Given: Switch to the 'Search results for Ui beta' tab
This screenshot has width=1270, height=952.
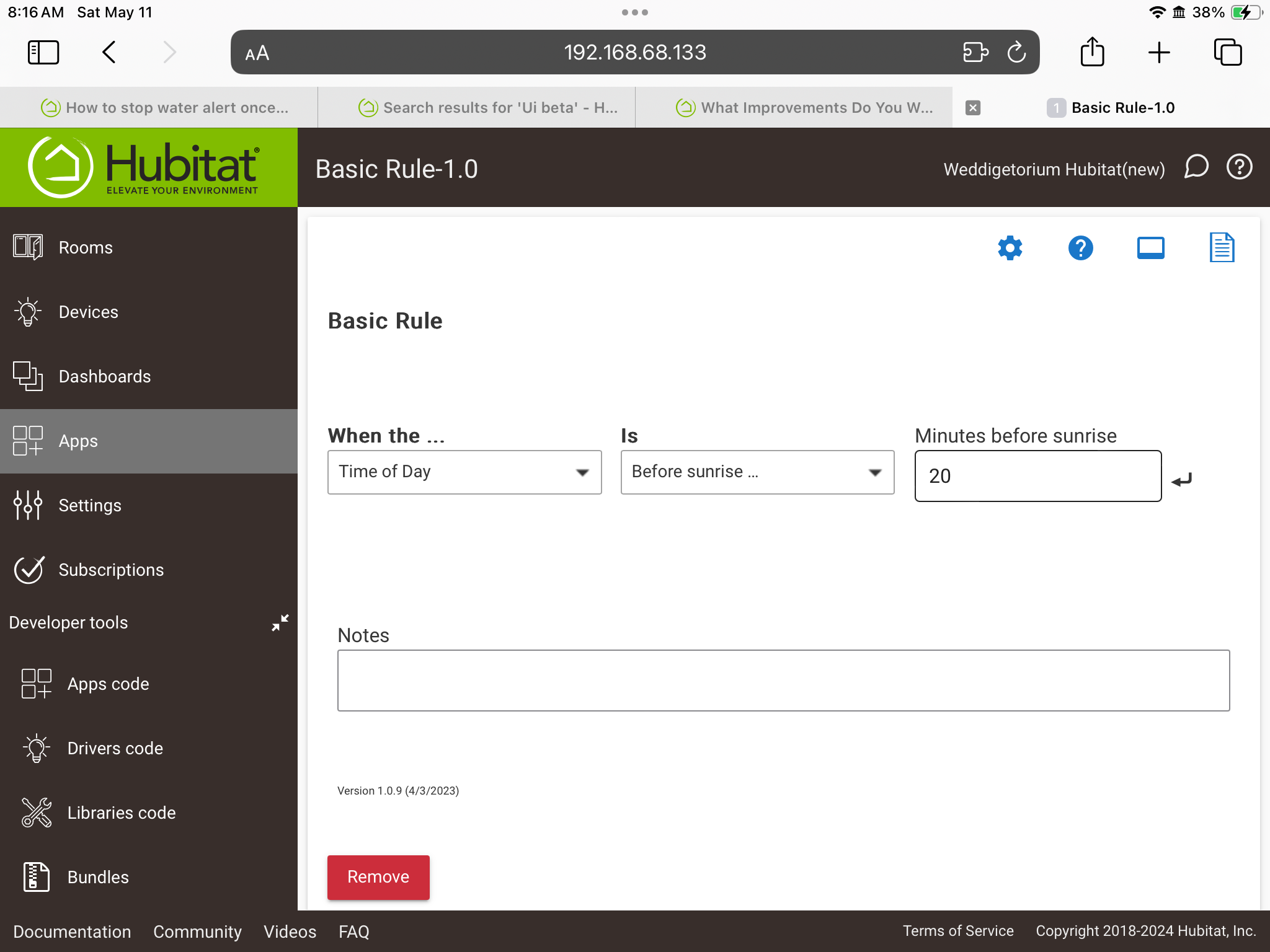Looking at the screenshot, I should 477,108.
